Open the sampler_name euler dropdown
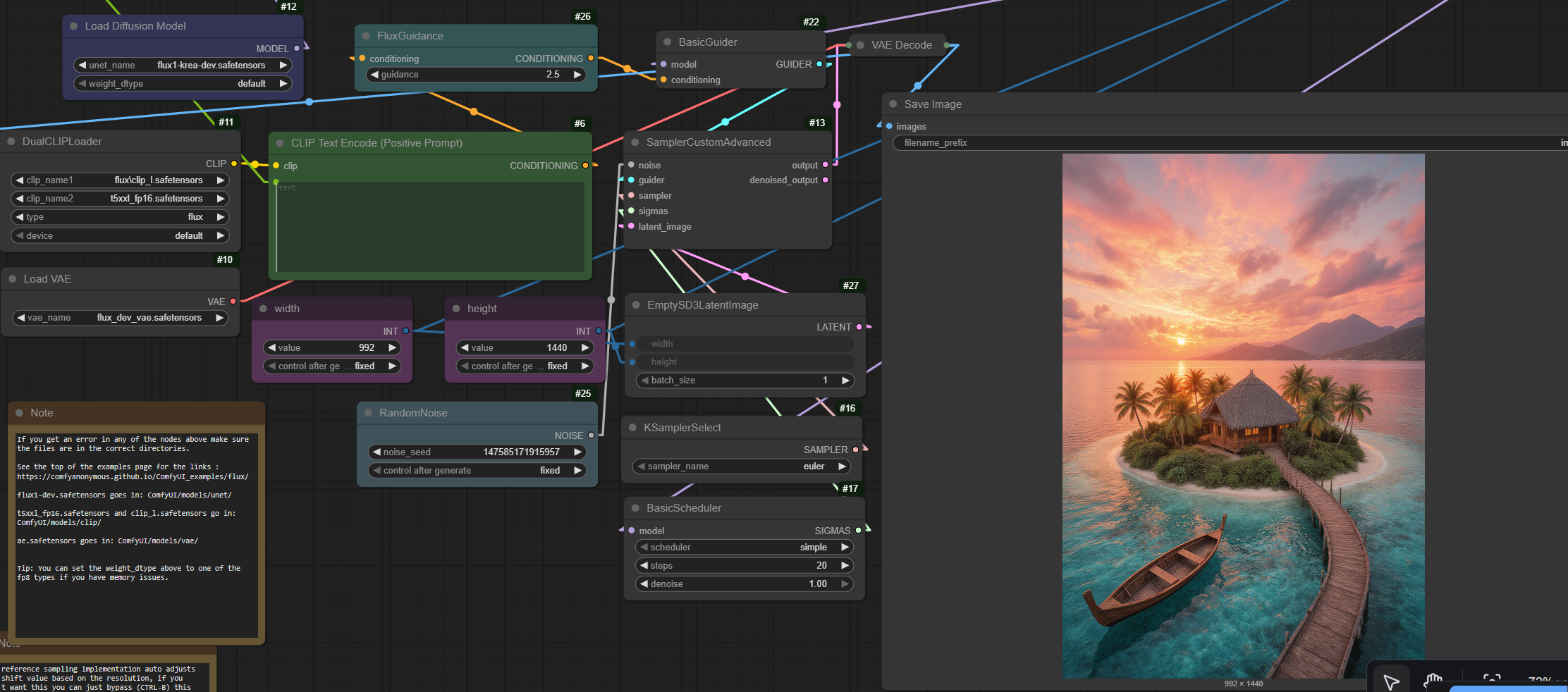Image resolution: width=1568 pixels, height=692 pixels. [741, 466]
